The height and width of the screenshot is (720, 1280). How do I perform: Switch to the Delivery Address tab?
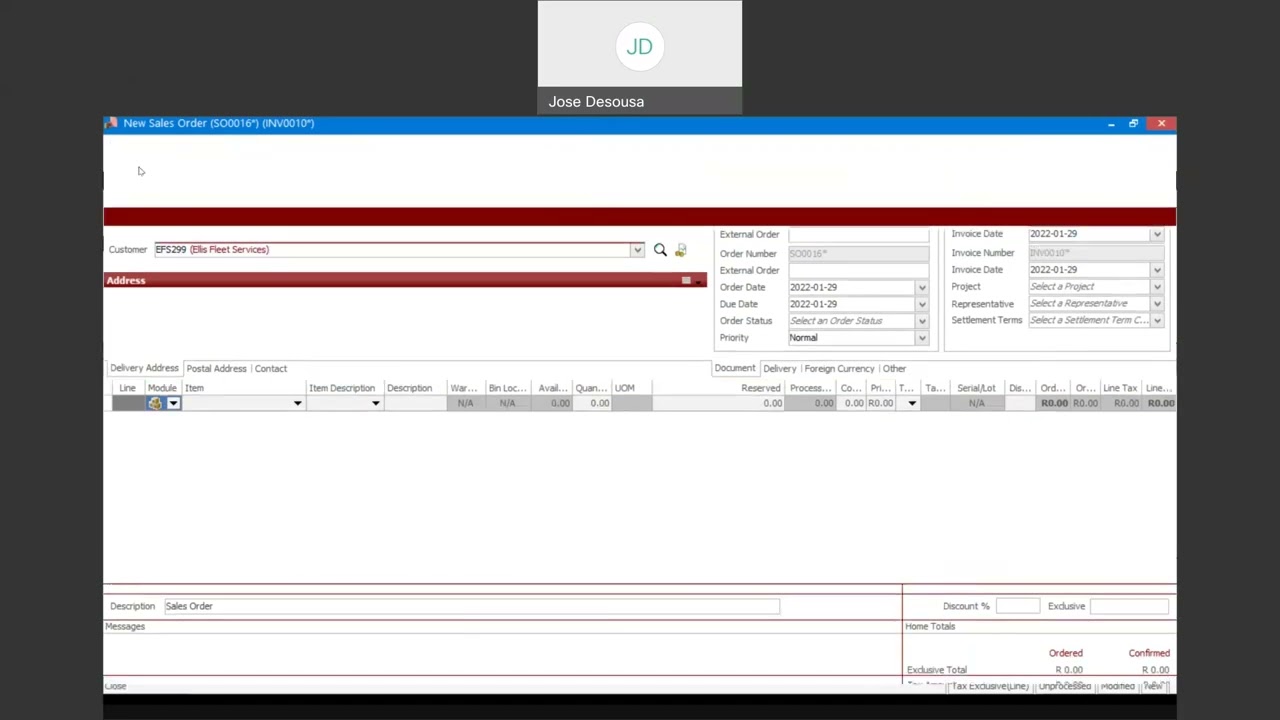[x=144, y=368]
